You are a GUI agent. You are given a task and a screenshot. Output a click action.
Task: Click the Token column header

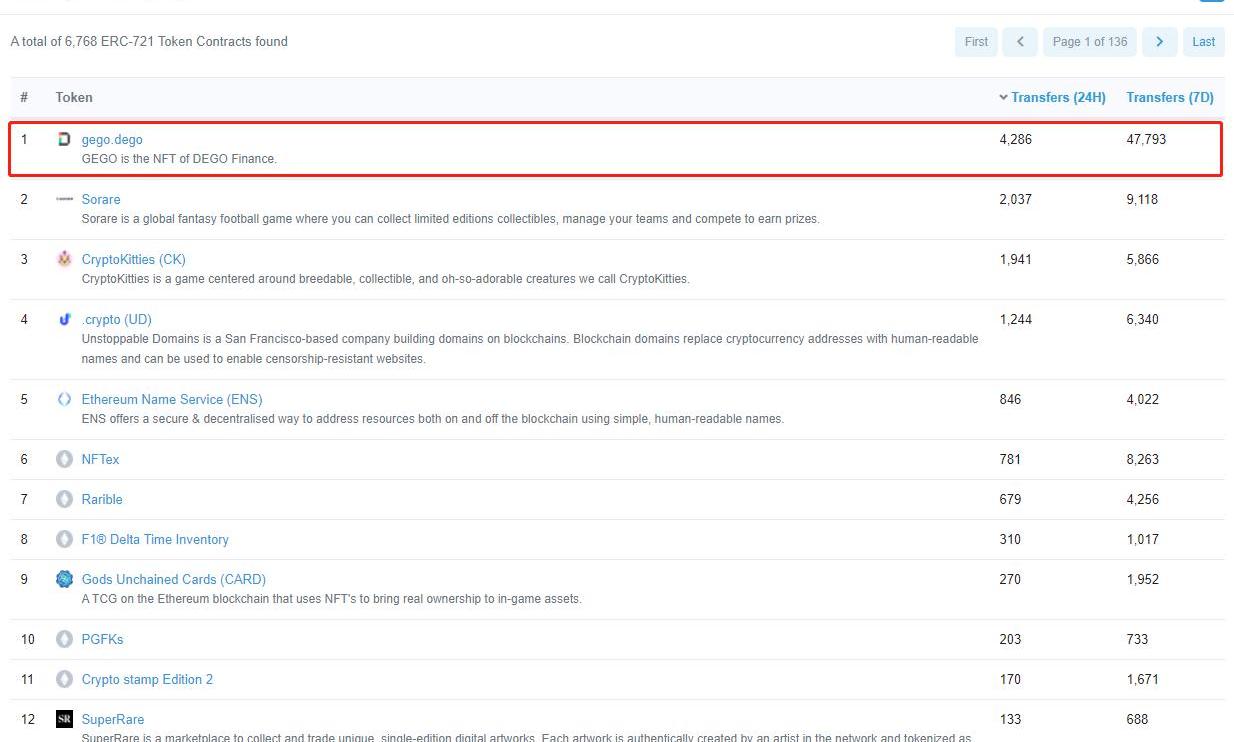pos(74,97)
